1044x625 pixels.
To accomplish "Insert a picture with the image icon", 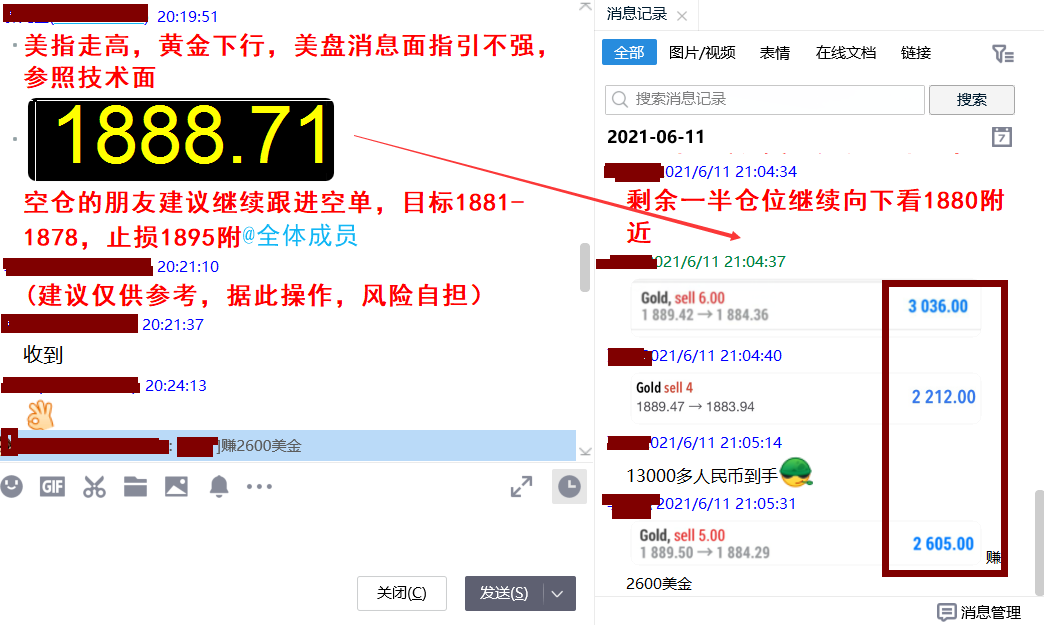I will pyautogui.click(x=176, y=487).
